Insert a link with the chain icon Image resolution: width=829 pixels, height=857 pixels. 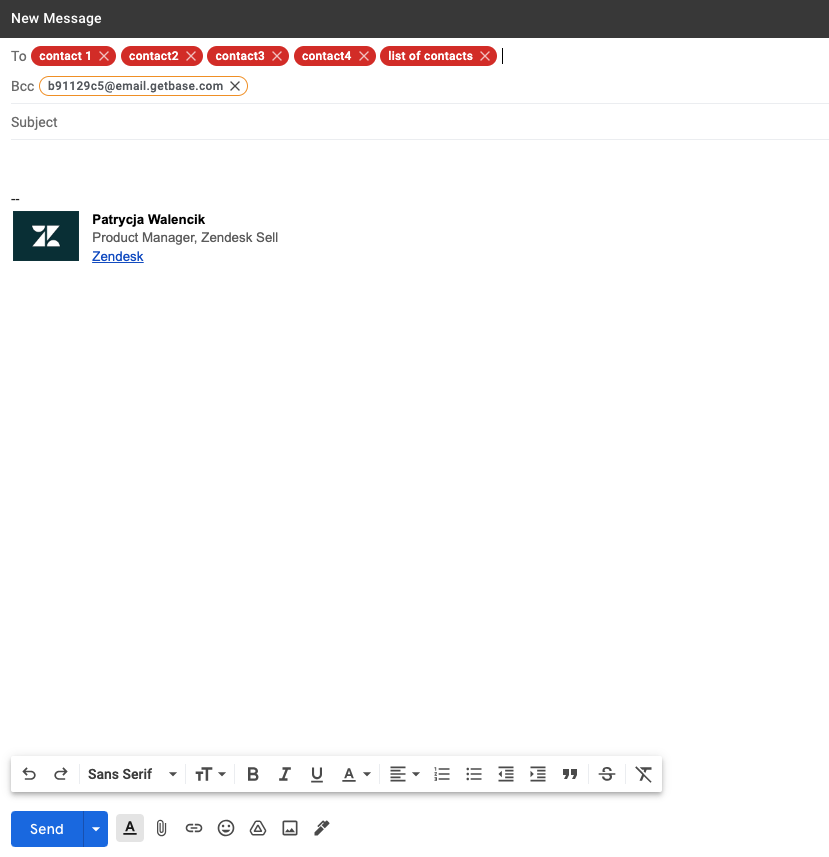(x=194, y=828)
